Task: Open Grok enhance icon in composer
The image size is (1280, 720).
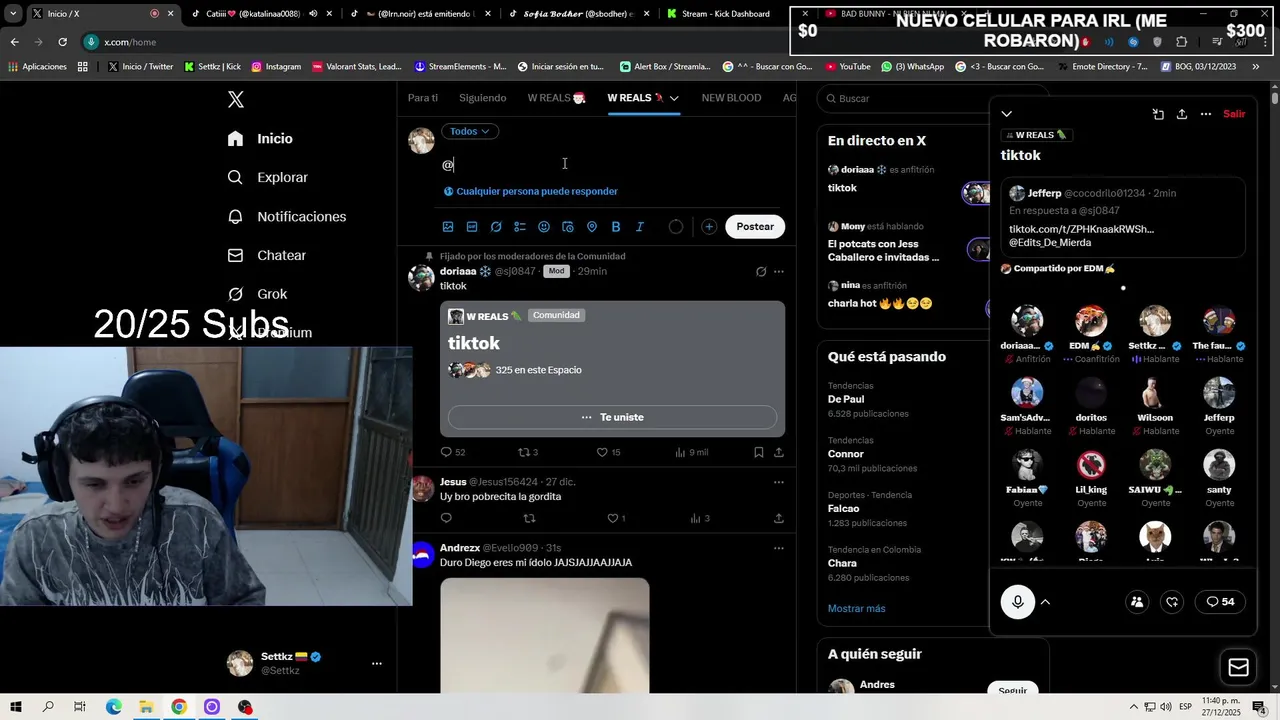Action: (496, 227)
